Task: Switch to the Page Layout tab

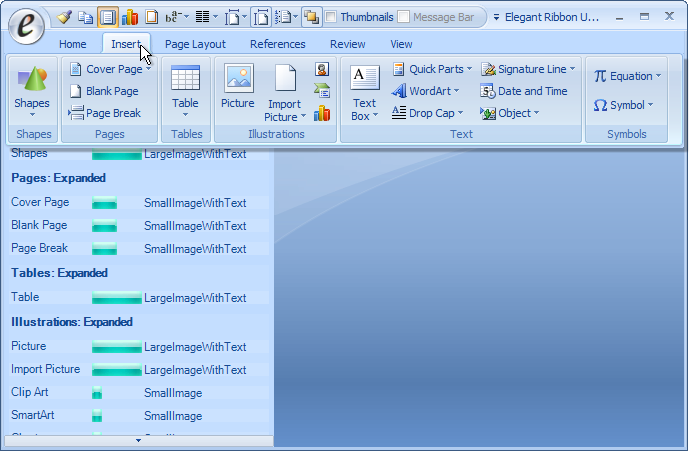Action: tap(195, 44)
